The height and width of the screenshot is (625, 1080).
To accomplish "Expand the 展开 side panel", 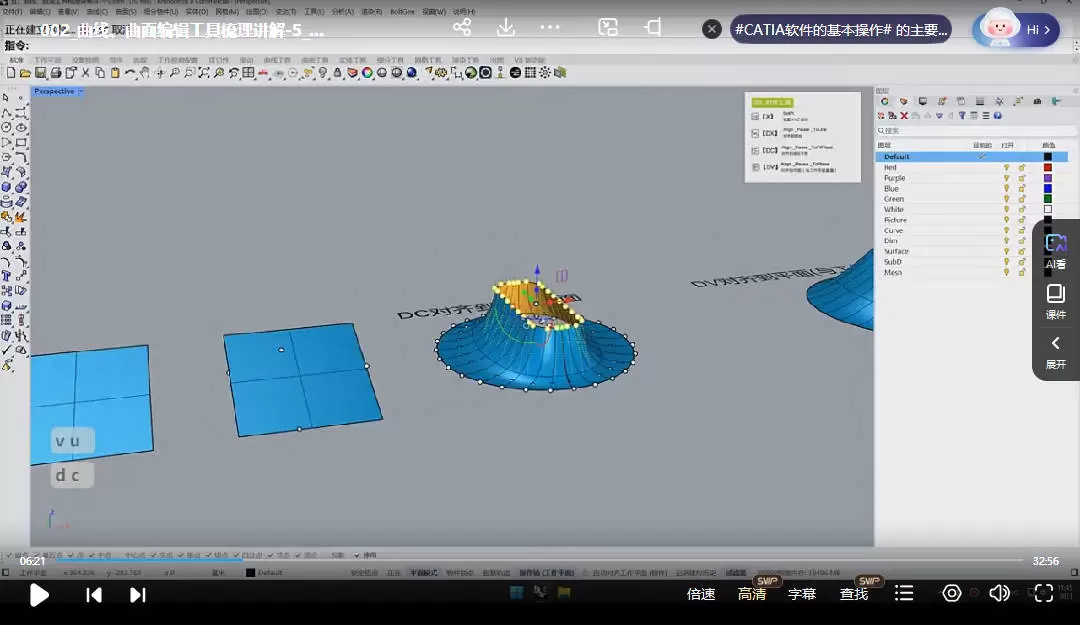I will 1055,352.
